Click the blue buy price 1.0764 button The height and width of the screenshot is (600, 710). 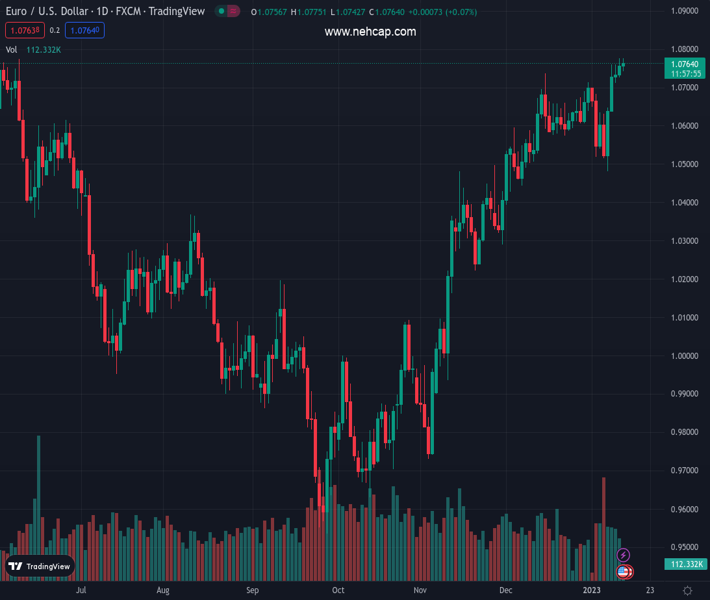click(x=85, y=31)
